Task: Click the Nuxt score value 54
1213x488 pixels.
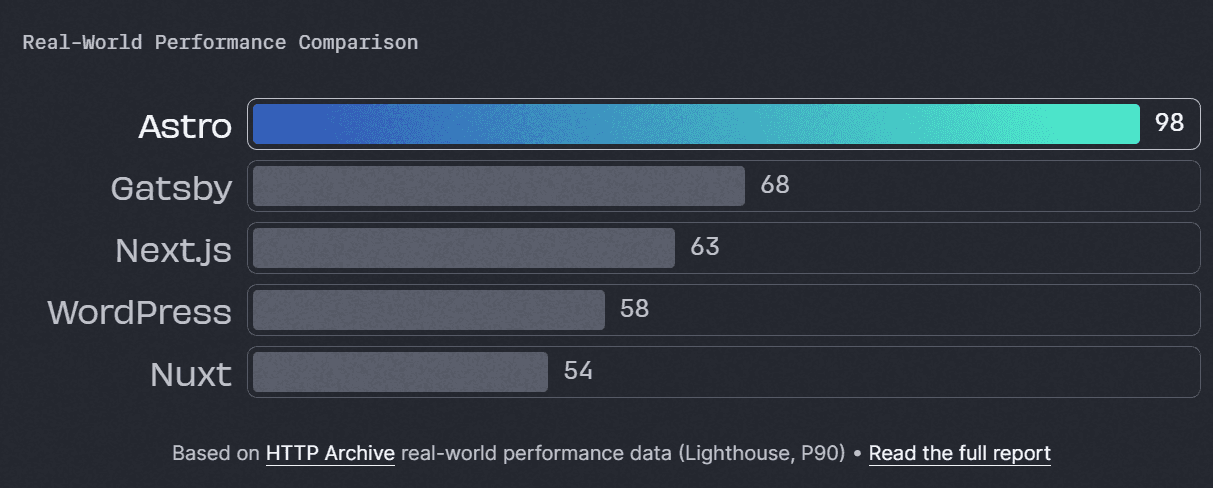Action: pos(578,371)
